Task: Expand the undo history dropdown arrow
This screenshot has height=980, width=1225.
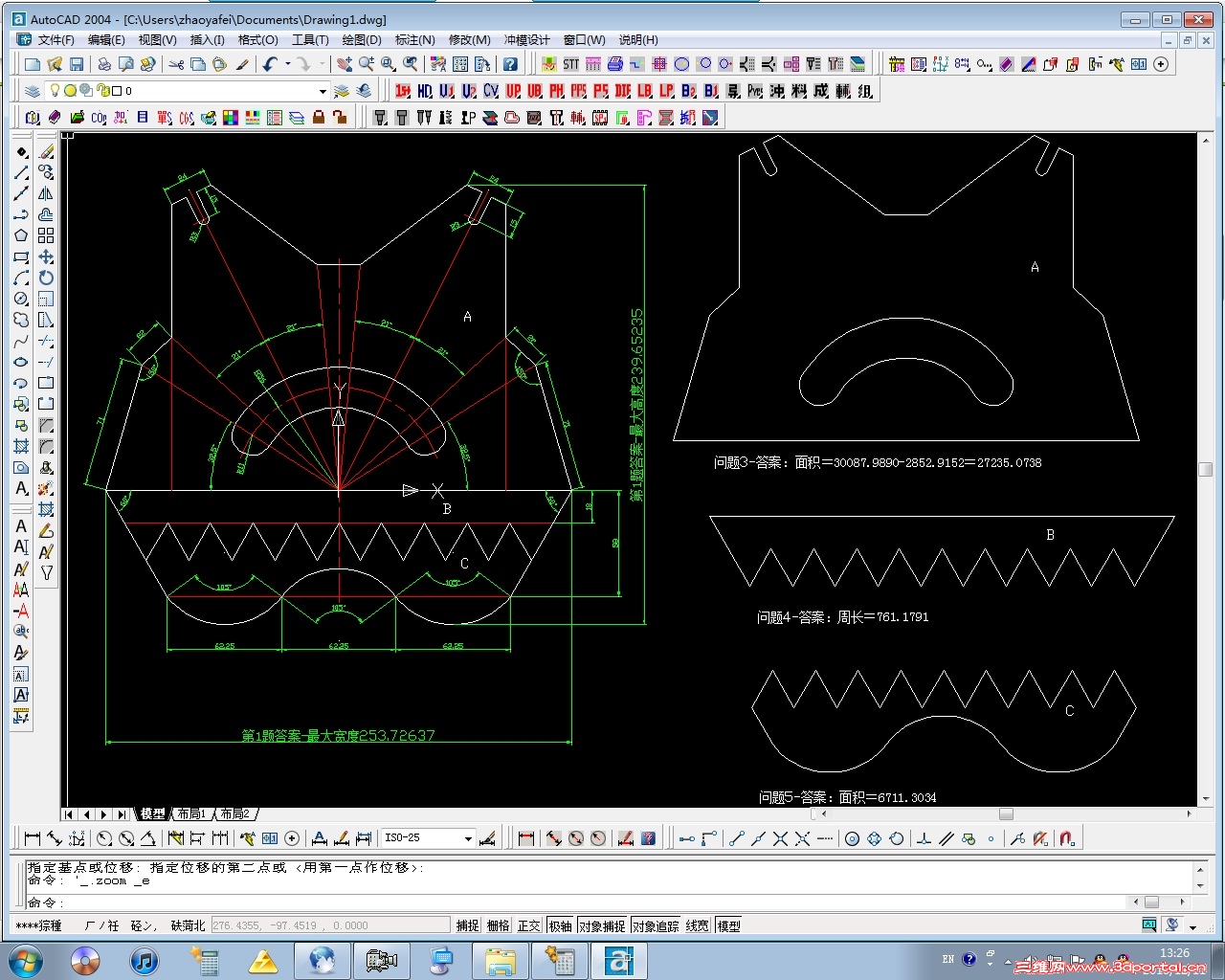Action: 287,64
